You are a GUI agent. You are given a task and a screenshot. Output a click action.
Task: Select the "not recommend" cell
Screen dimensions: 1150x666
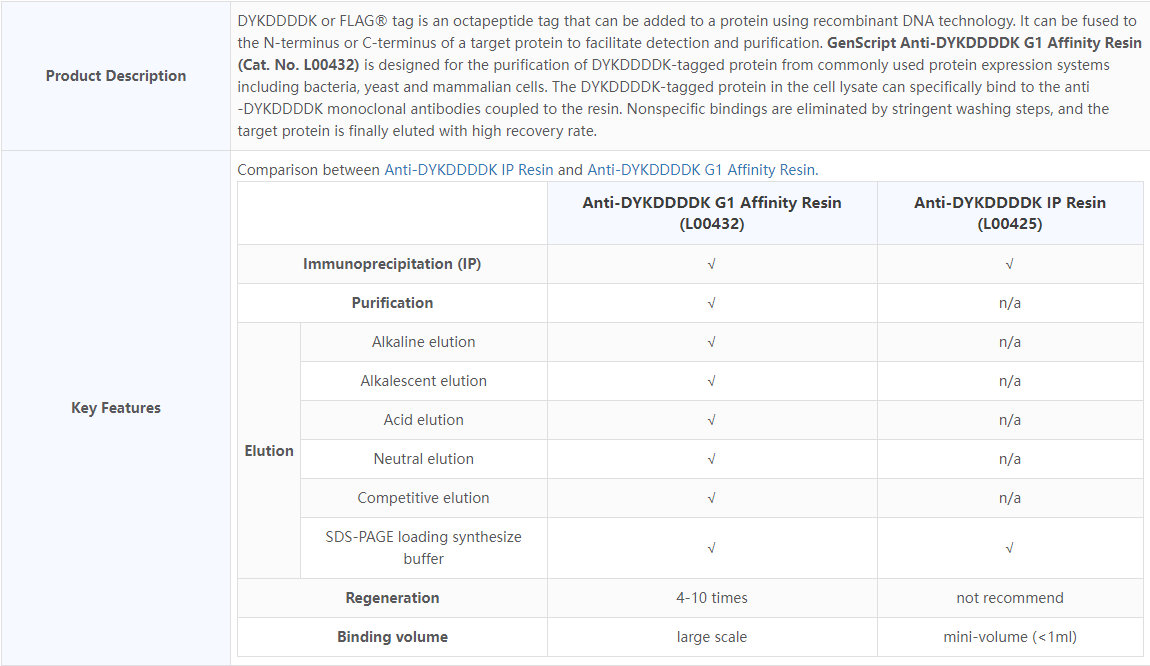coord(1010,598)
